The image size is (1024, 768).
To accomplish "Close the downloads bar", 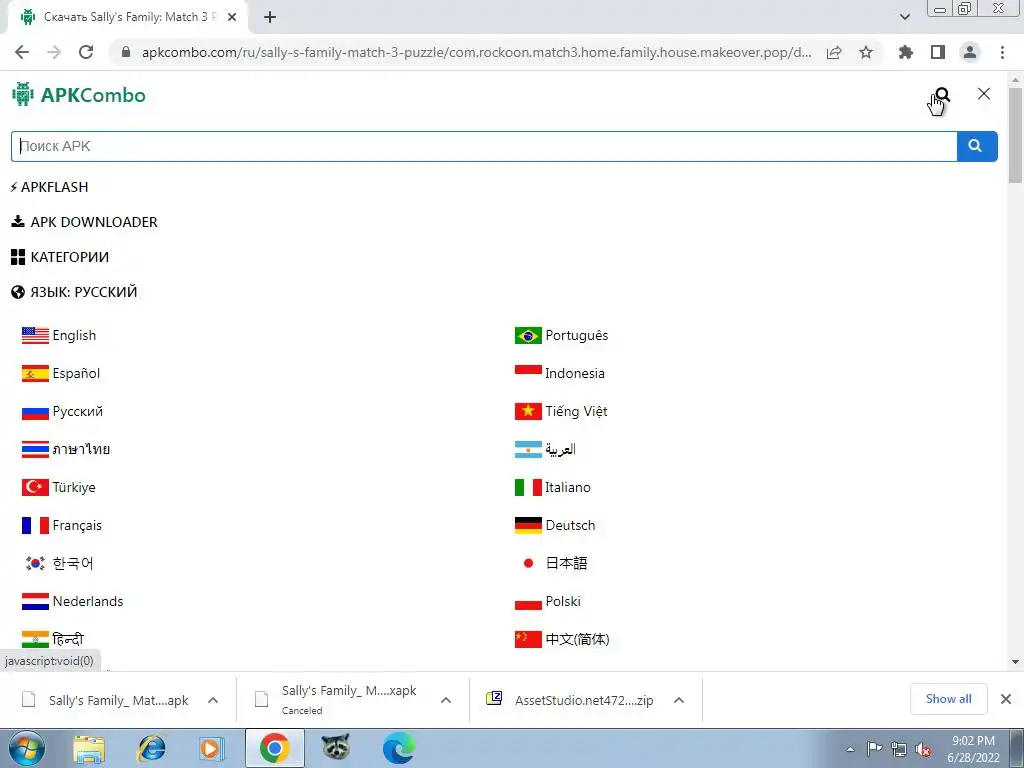I will [x=1006, y=699].
